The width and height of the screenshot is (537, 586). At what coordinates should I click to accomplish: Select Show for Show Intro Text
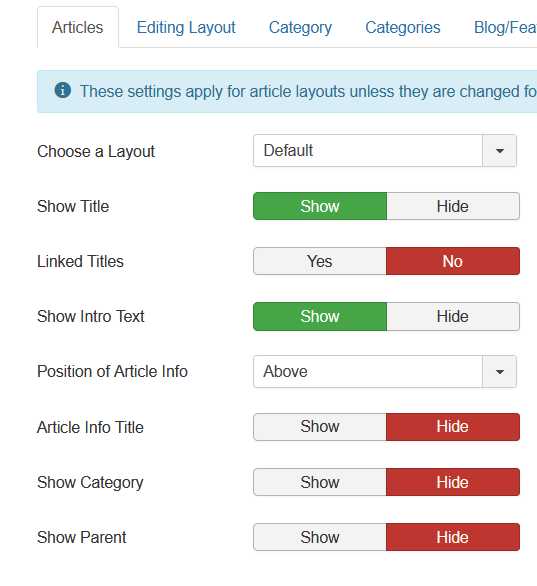tap(320, 317)
